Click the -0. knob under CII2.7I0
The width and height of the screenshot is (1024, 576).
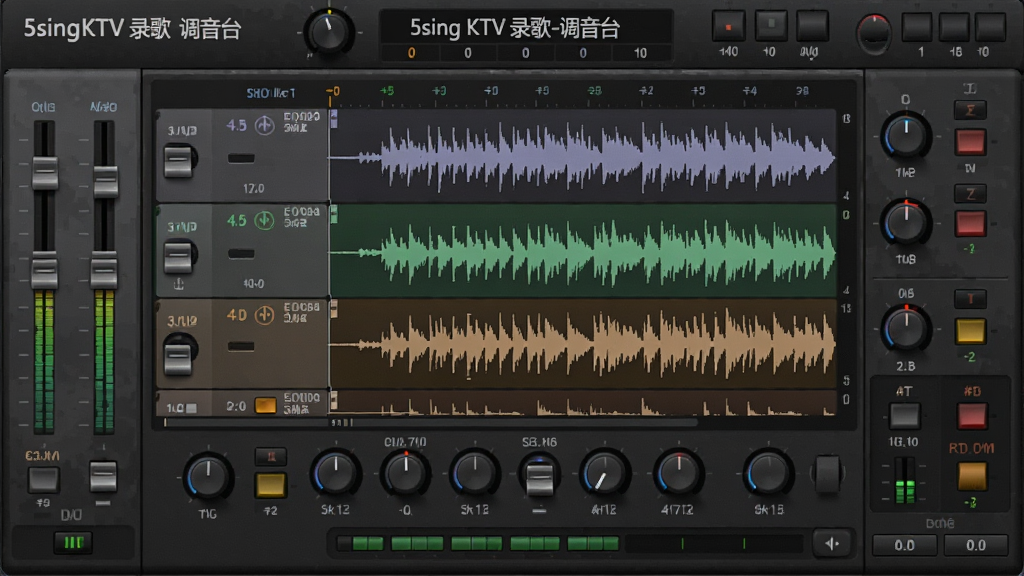[405, 473]
